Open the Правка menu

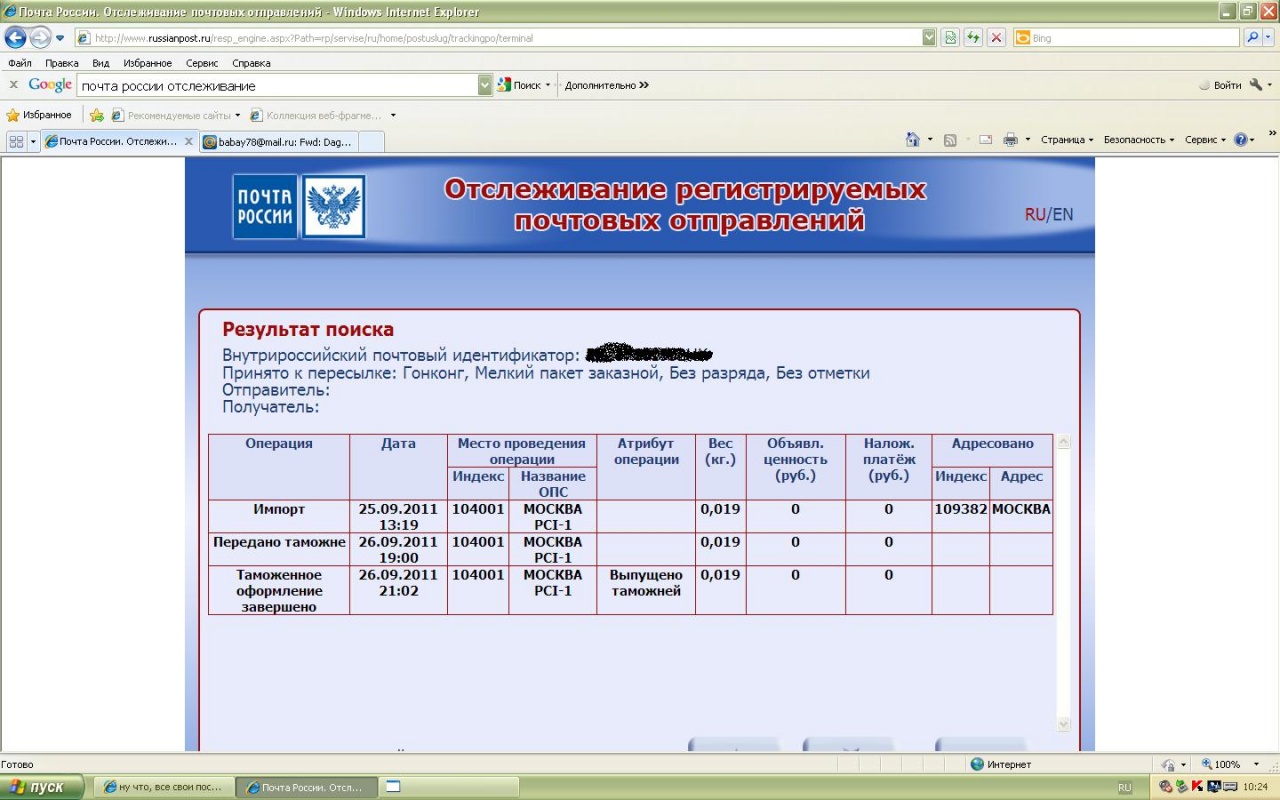pos(62,63)
